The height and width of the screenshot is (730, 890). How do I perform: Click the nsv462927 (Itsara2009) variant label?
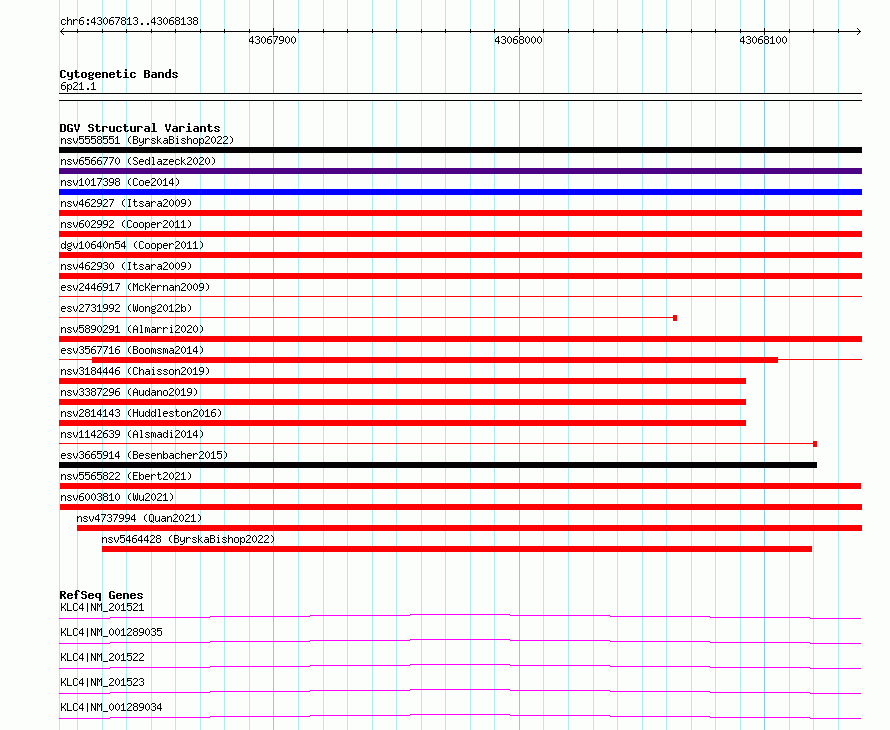[x=126, y=203]
